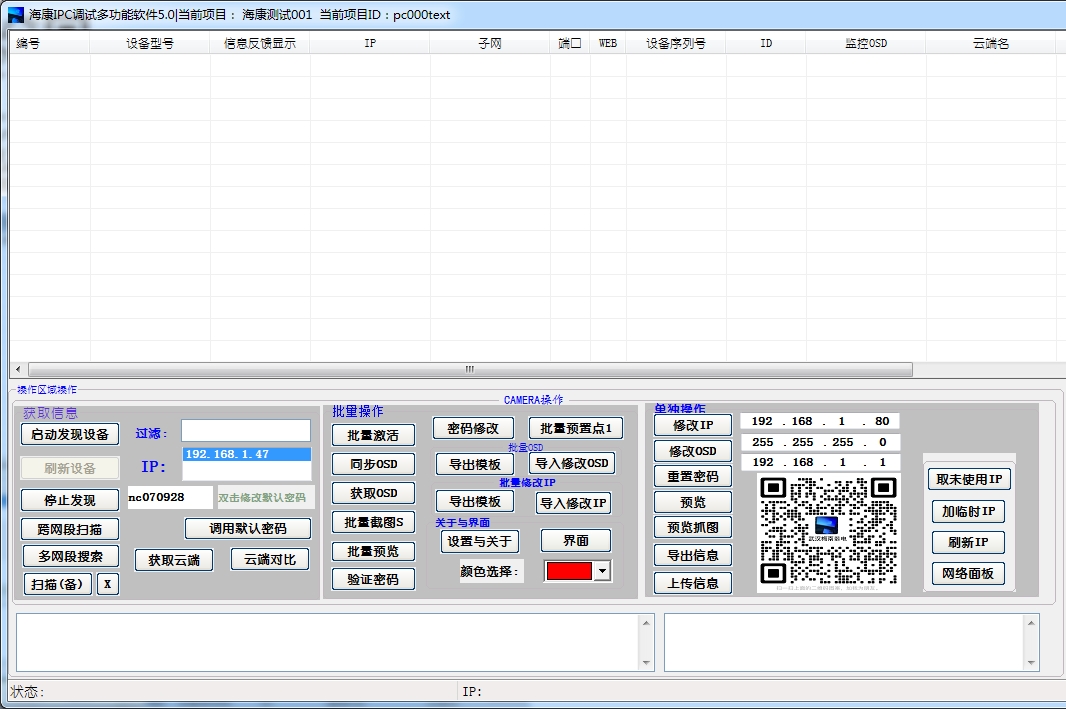Click 取未使用IP button
Image resolution: width=1066 pixels, height=709 pixels.
point(969,479)
